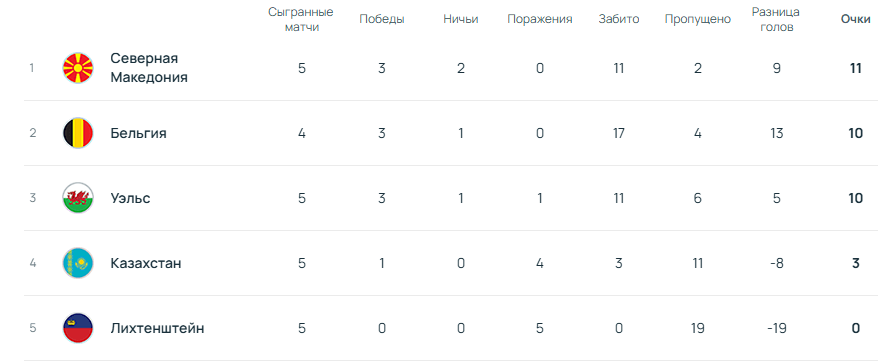Click the Ничьи column header
This screenshot has width=878, height=362.
461,19
